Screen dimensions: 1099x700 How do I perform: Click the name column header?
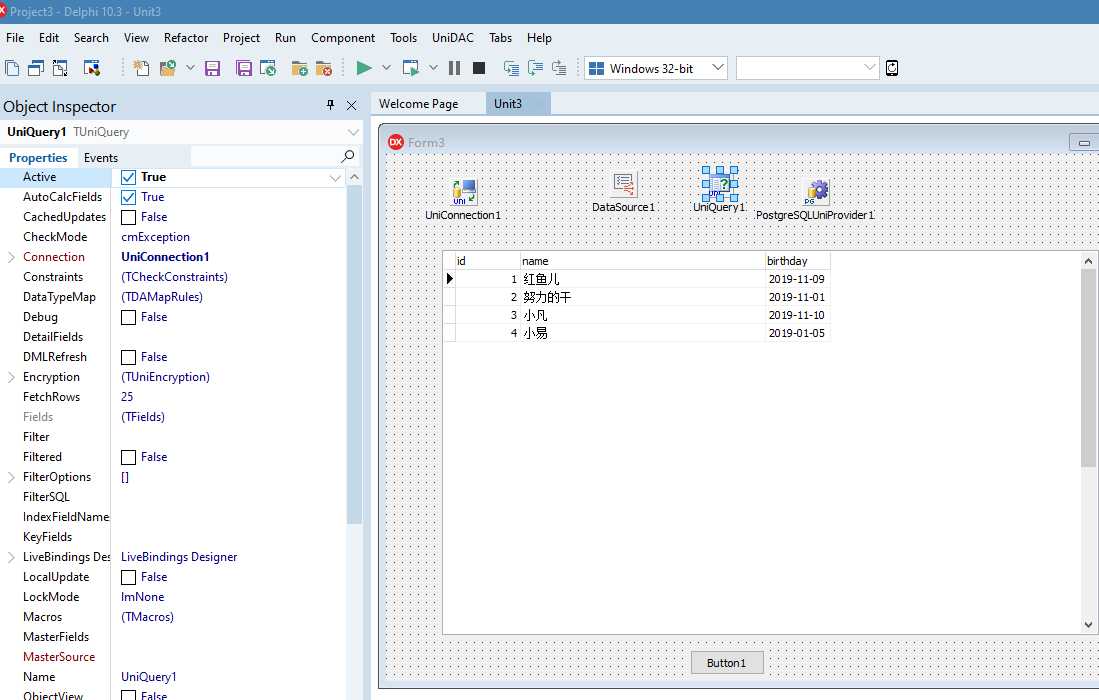pyautogui.click(x=642, y=261)
